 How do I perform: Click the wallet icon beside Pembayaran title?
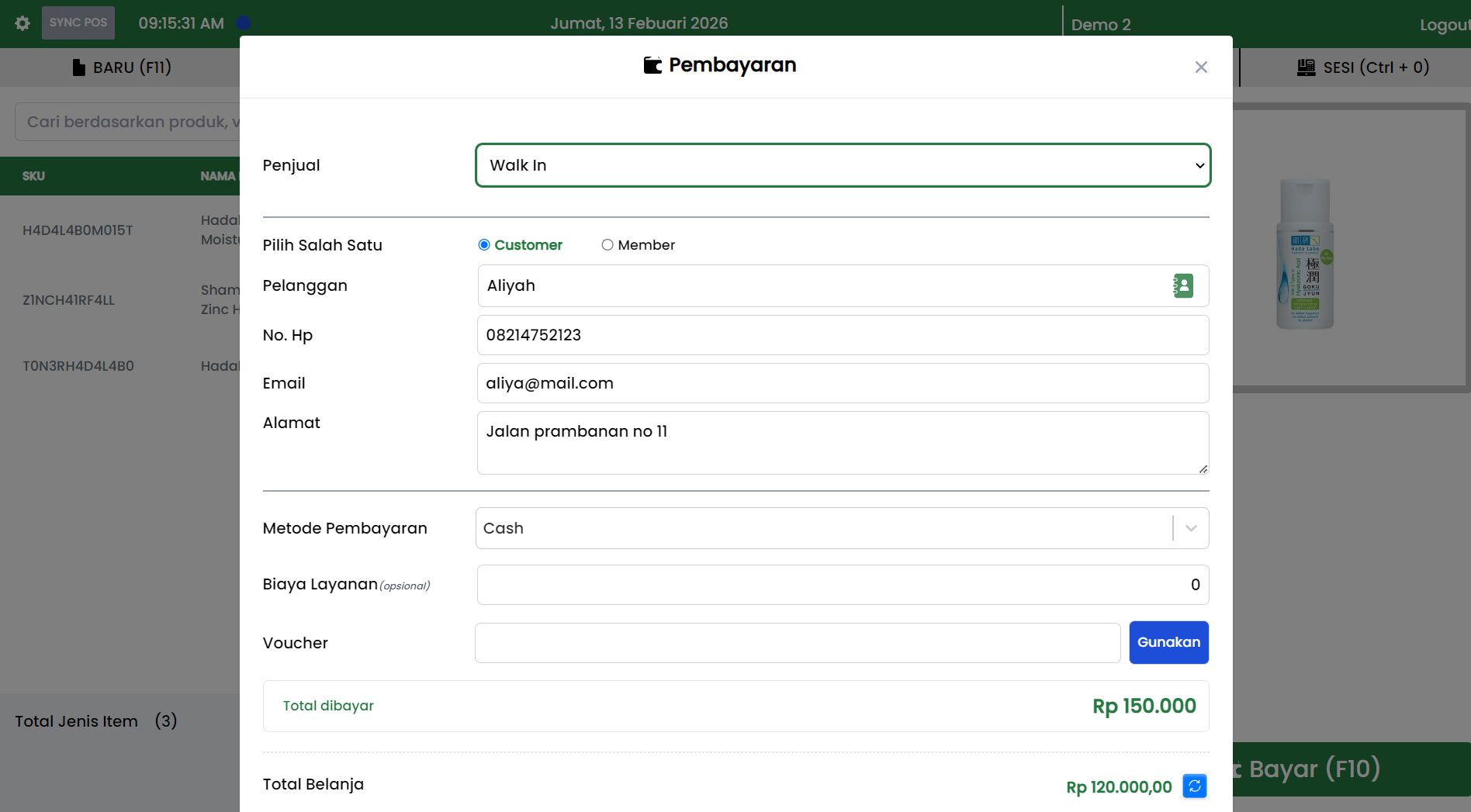(x=652, y=65)
